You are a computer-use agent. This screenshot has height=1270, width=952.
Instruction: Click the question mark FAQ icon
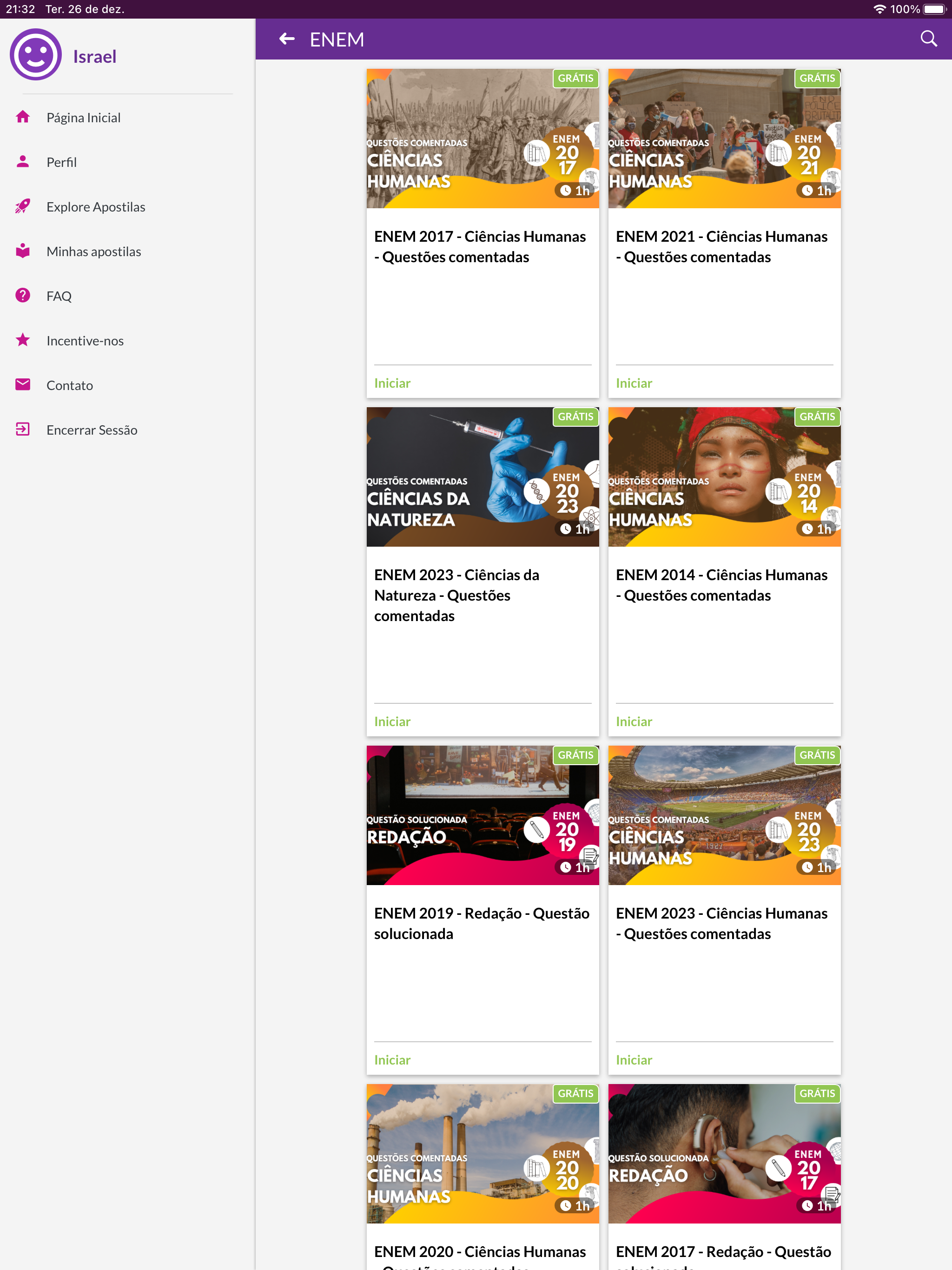point(23,295)
